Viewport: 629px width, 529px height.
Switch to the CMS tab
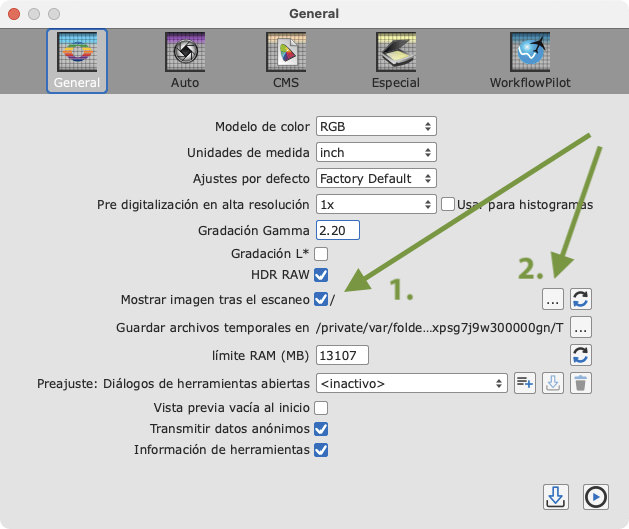click(286, 60)
